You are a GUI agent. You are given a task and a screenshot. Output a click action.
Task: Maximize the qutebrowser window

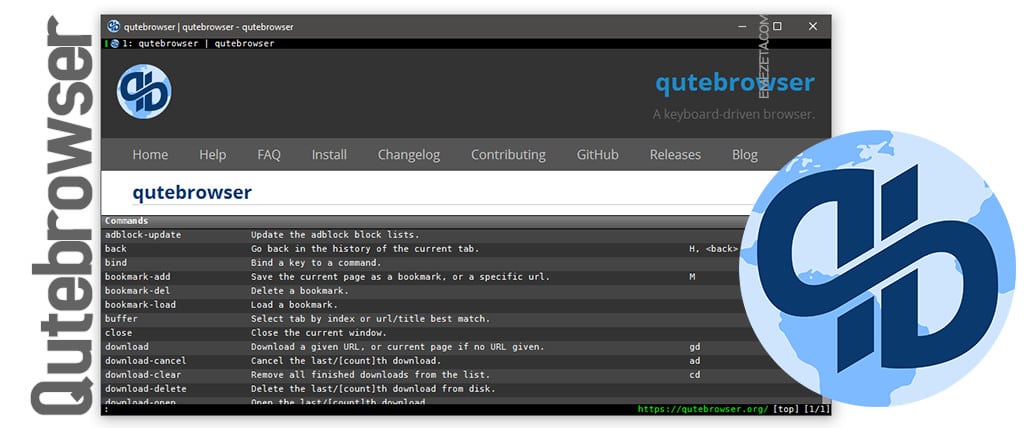(777, 27)
